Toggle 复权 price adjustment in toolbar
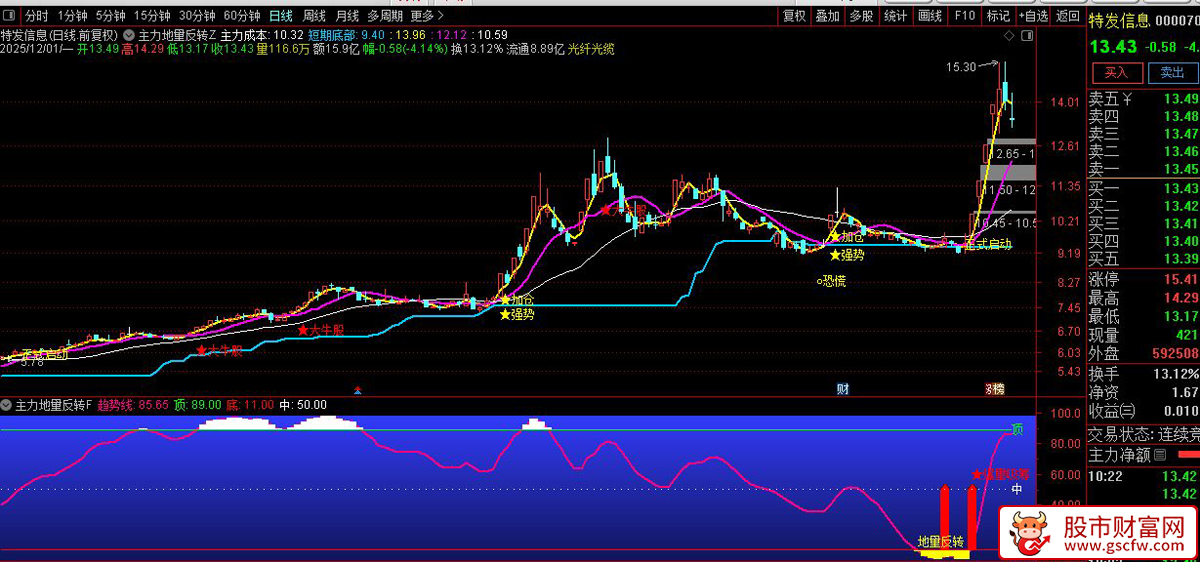 click(794, 16)
